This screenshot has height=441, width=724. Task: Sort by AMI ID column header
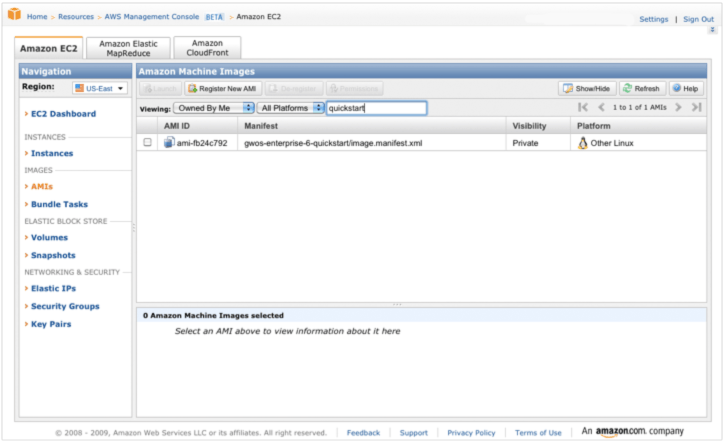click(198, 126)
